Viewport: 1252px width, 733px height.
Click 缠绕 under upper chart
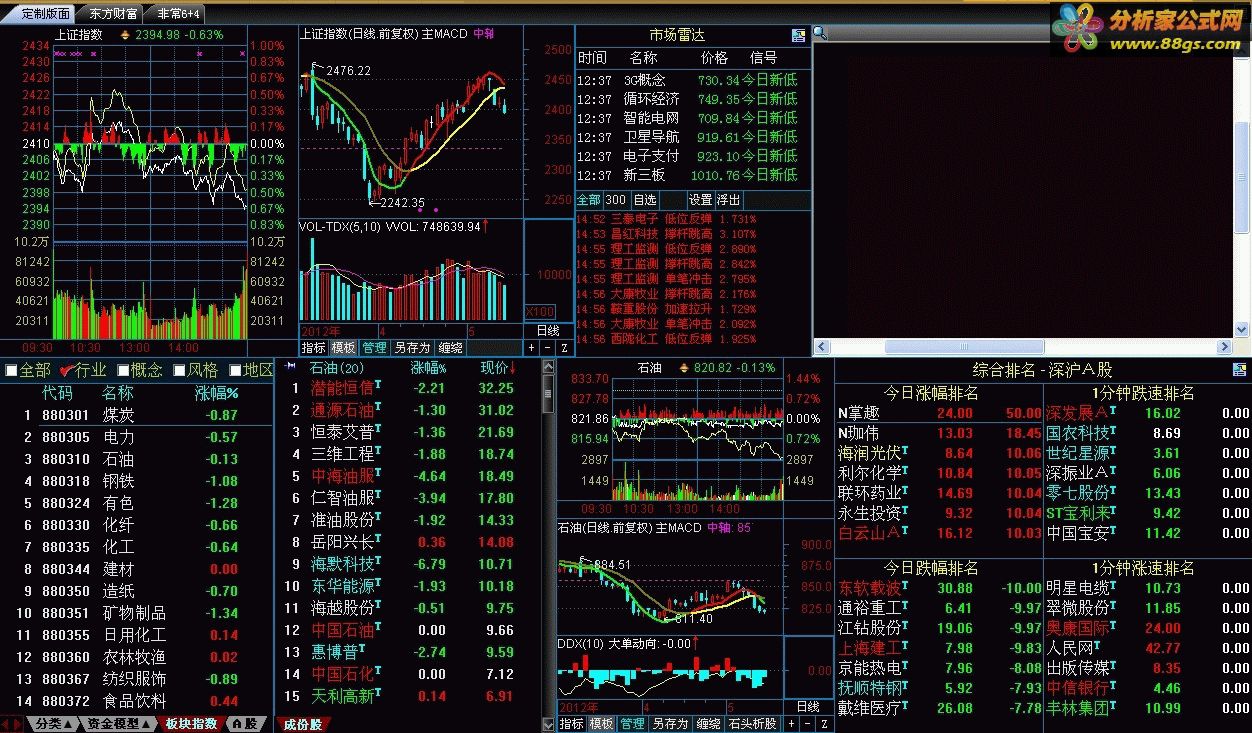450,348
